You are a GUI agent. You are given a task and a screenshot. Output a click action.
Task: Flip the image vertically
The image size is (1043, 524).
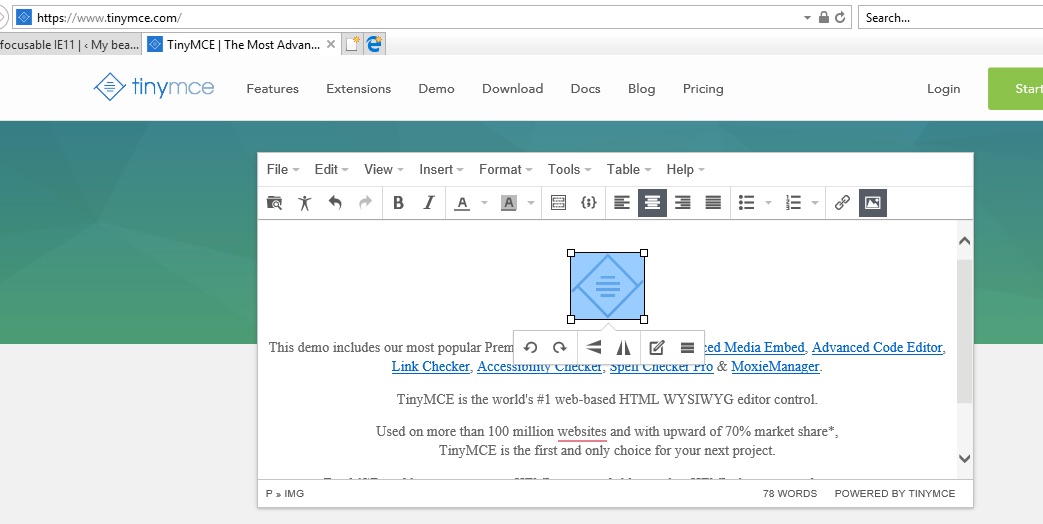tap(593, 347)
